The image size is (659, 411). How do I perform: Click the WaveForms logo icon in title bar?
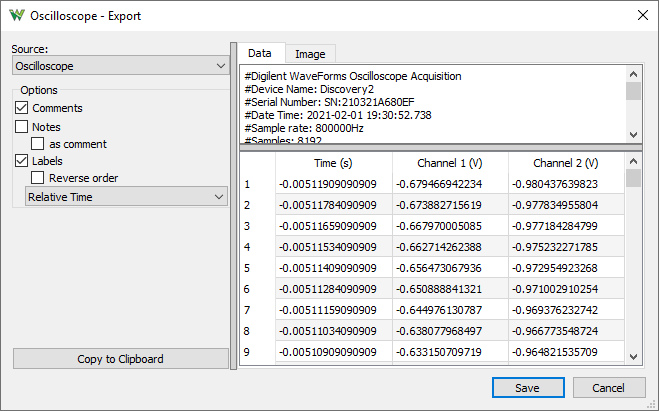click(x=16, y=15)
